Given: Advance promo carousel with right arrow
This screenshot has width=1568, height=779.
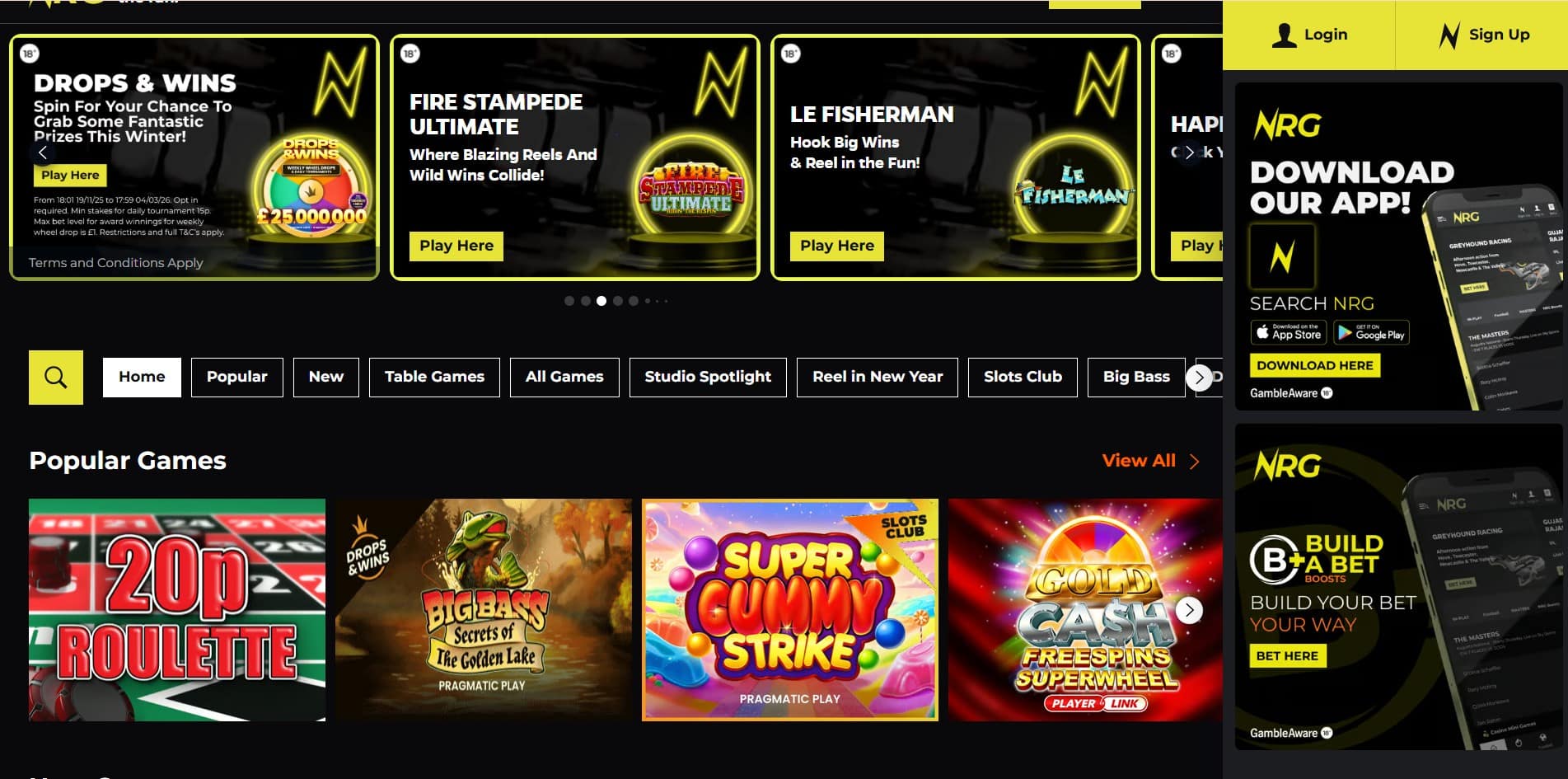Looking at the screenshot, I should click(x=1189, y=153).
